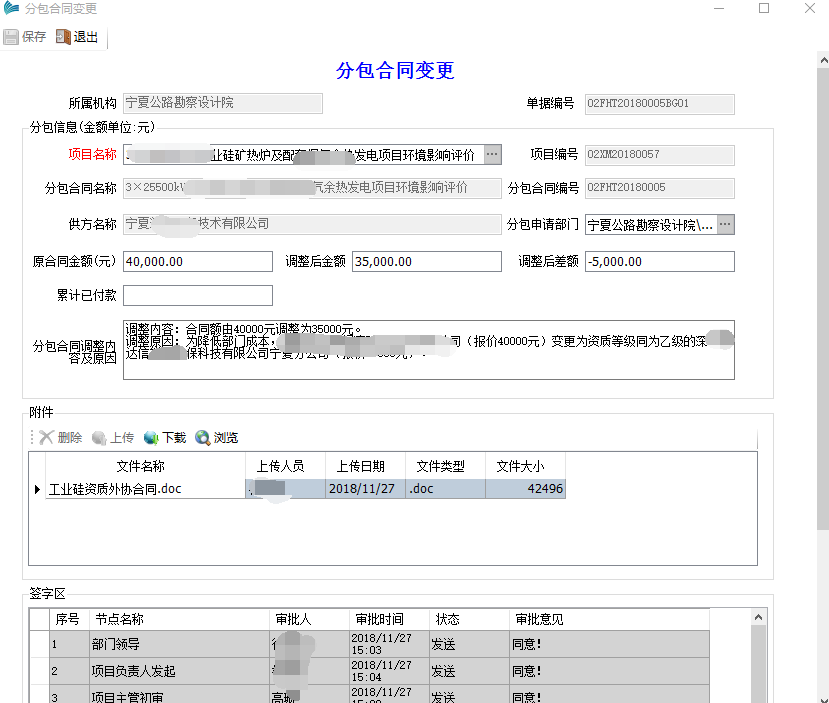Click the upload date cell 2018/11/27
The width and height of the screenshot is (829, 703).
[x=365, y=489]
